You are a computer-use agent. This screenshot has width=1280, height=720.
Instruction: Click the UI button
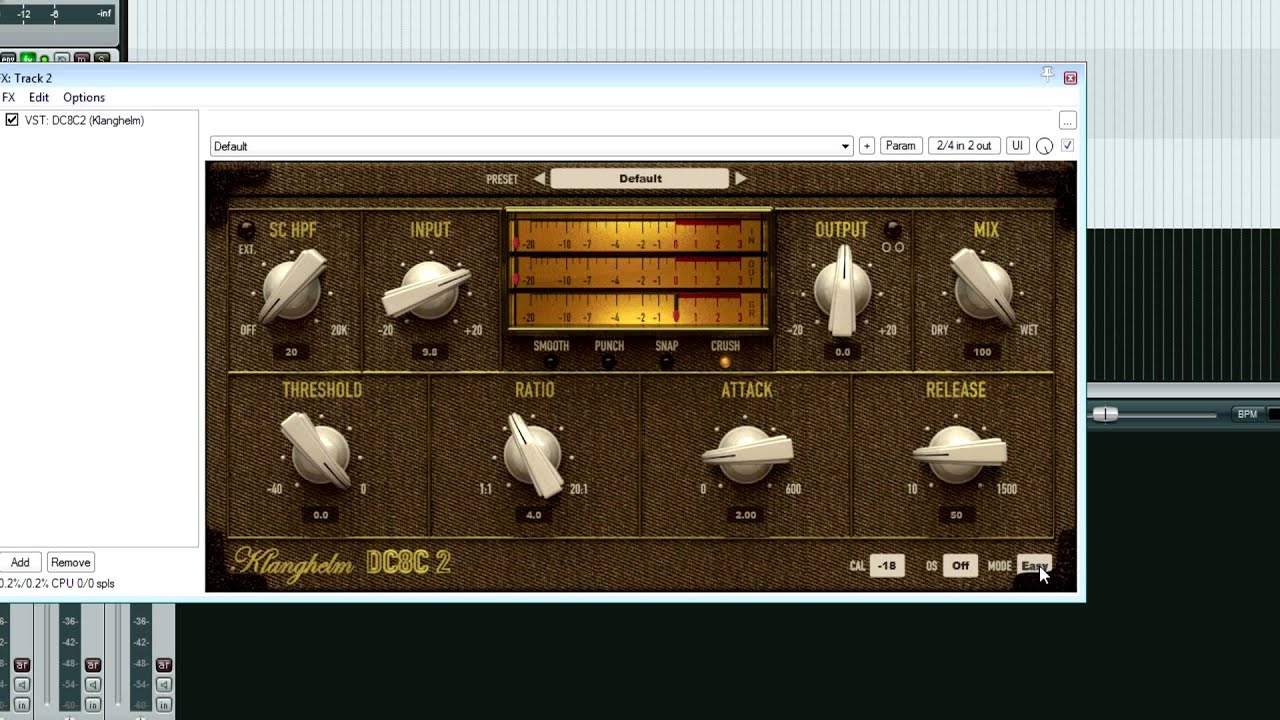click(x=1017, y=146)
